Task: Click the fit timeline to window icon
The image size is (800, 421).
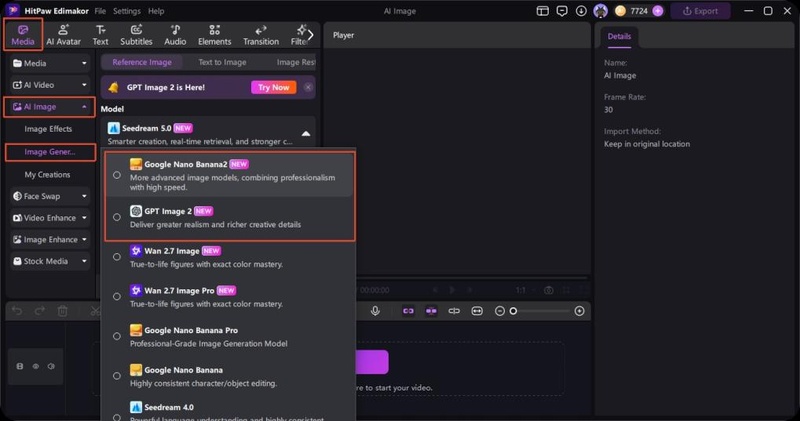Action: point(477,311)
